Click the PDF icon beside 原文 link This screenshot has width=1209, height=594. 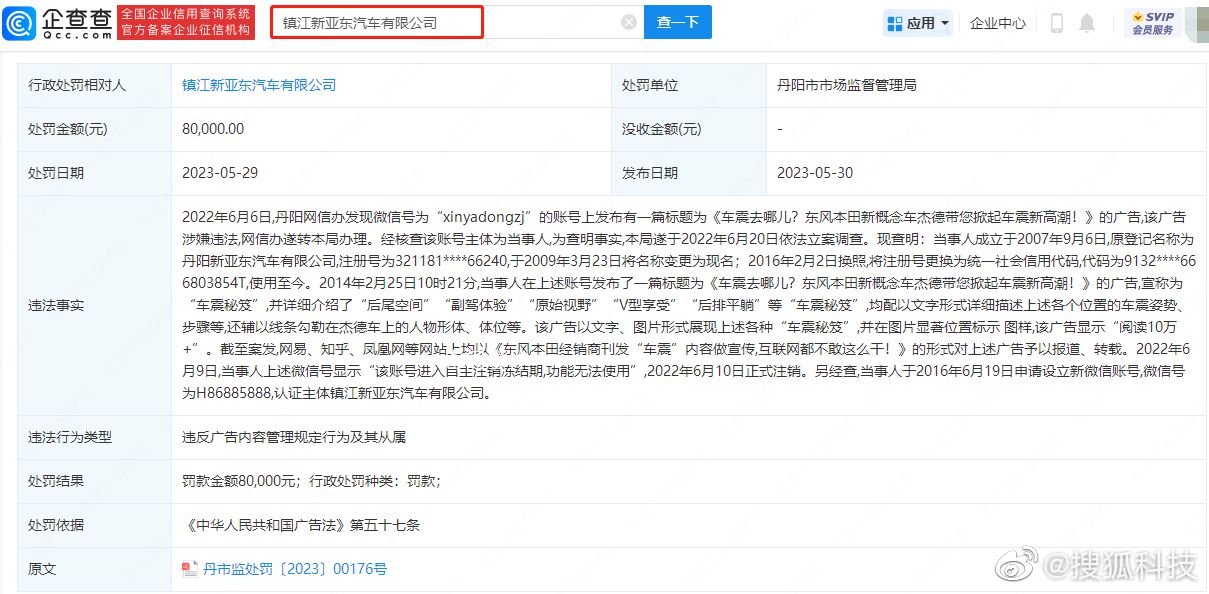tap(190, 569)
